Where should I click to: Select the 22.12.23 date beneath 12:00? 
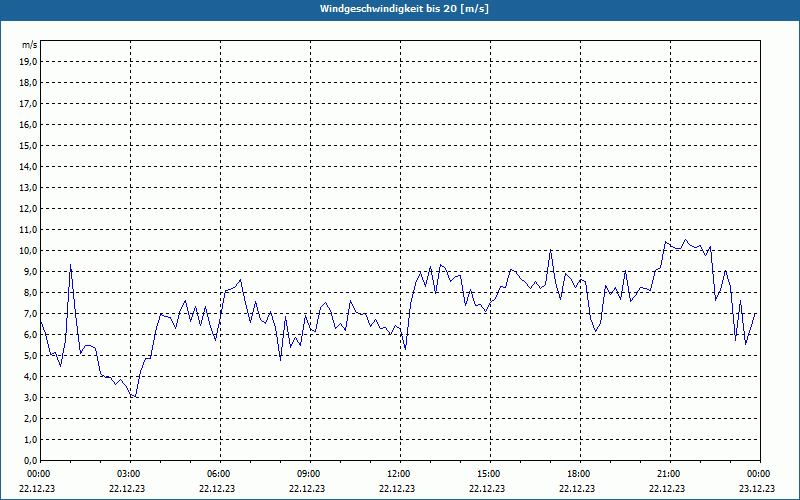397,488
